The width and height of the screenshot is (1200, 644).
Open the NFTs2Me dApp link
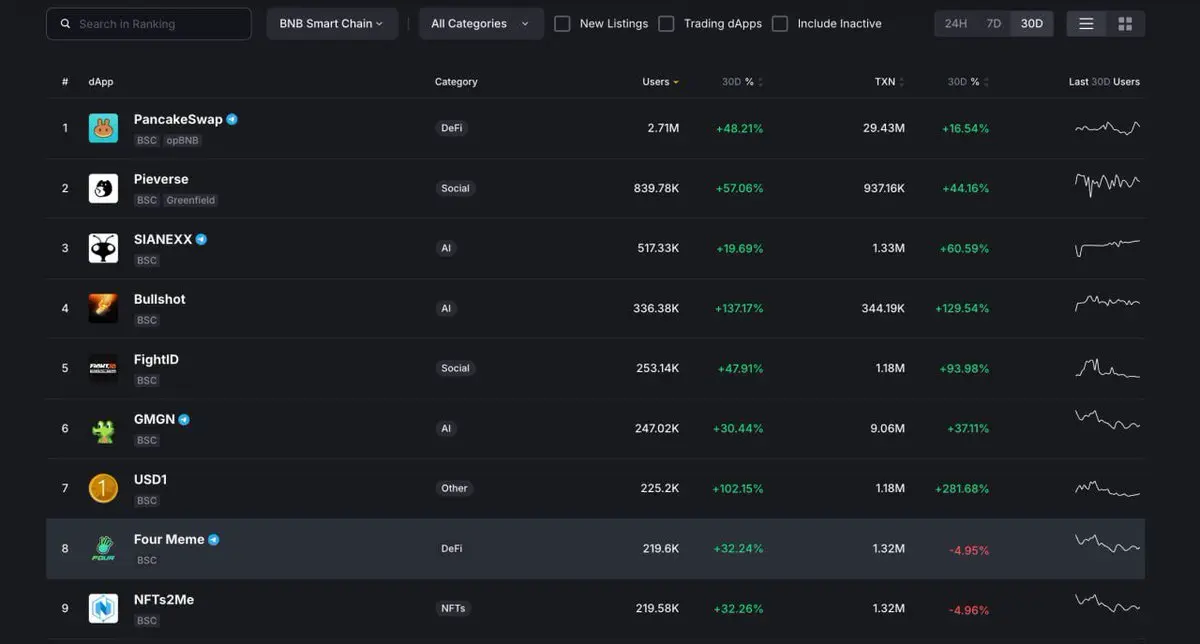[x=164, y=599]
